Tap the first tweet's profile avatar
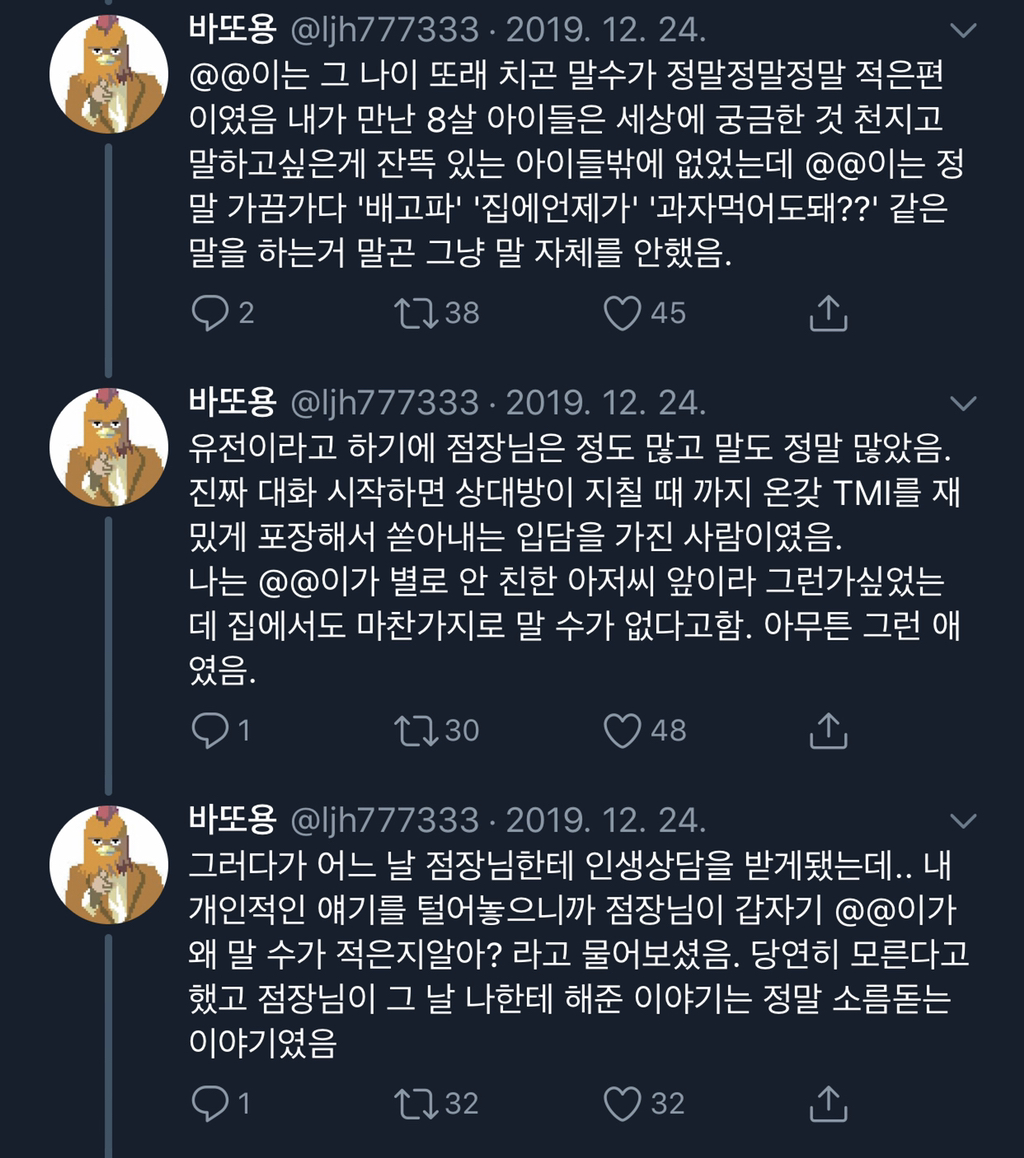This screenshot has width=1024, height=1158. pos(108,75)
